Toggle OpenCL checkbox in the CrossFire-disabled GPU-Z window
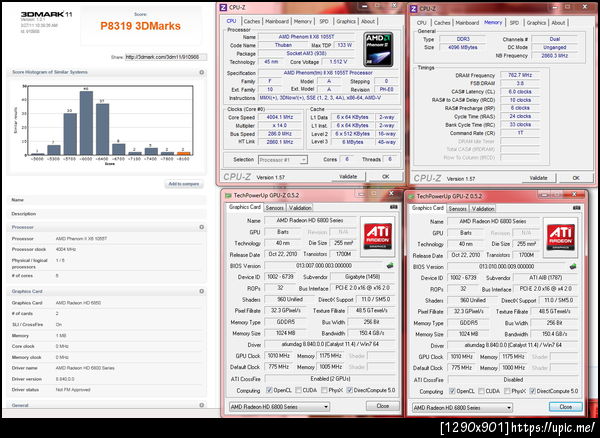Viewport: 600px width, 438px height. [452, 391]
